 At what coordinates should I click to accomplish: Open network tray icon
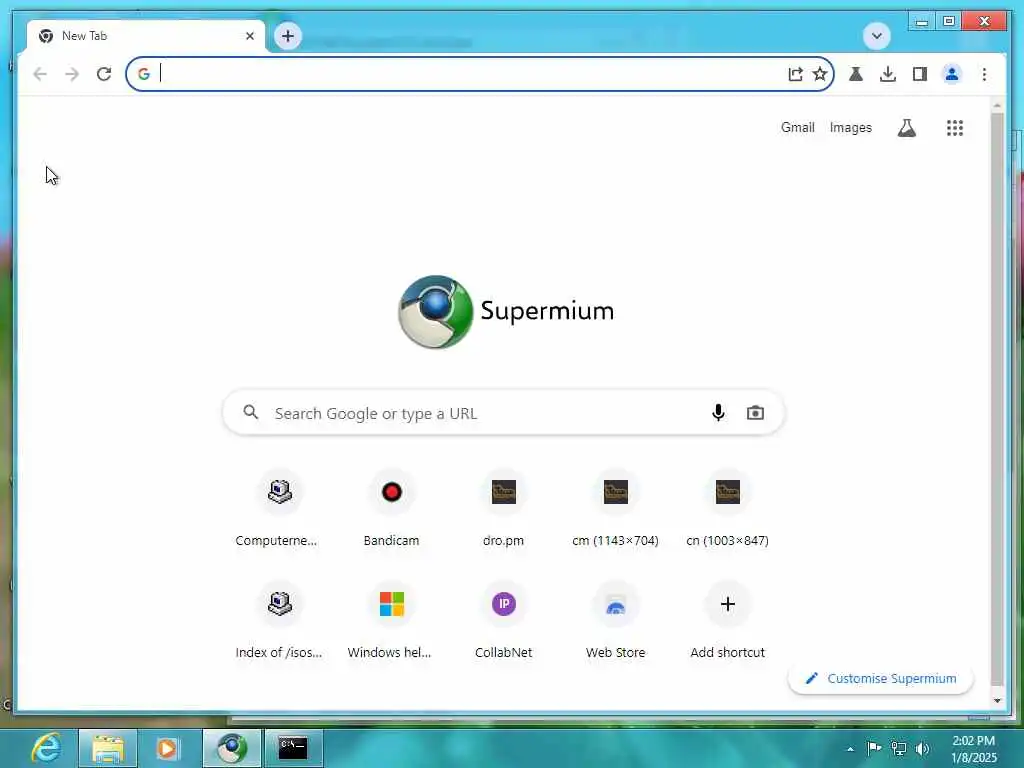899,748
